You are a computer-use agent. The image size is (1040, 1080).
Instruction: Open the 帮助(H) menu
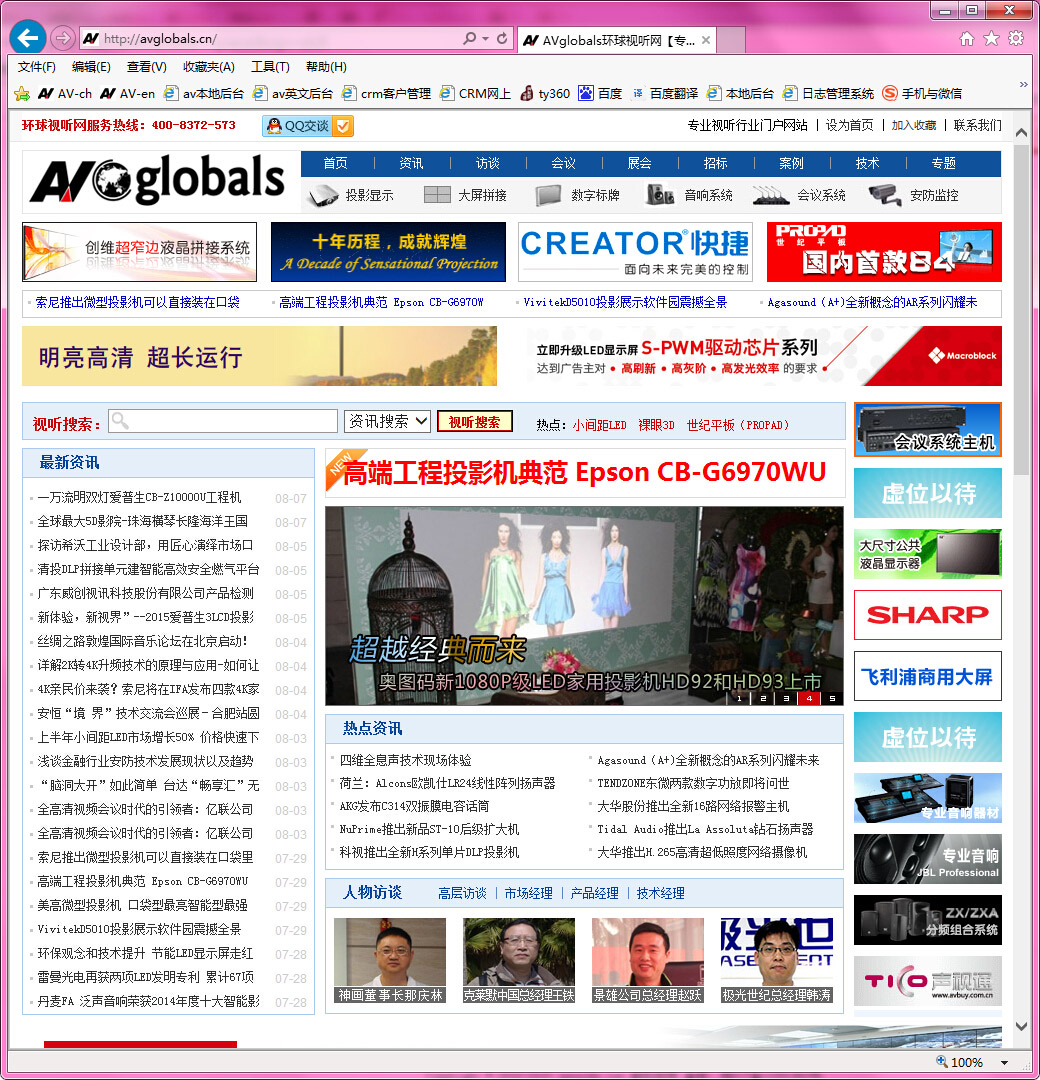click(326, 67)
